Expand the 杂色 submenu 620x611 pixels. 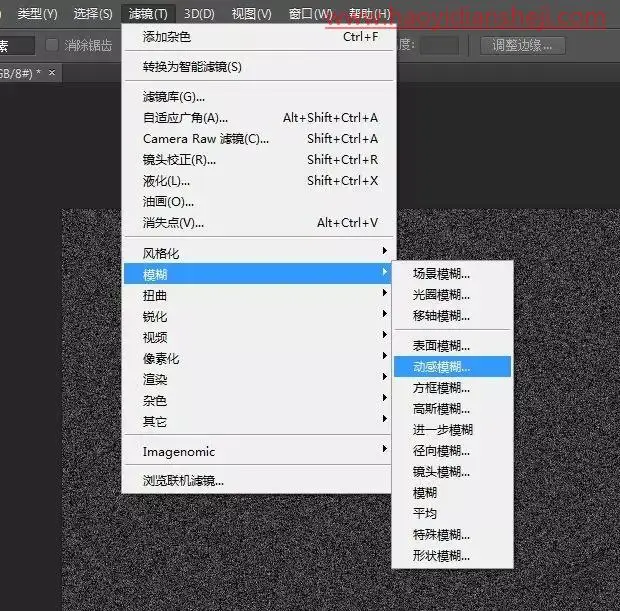pos(258,400)
